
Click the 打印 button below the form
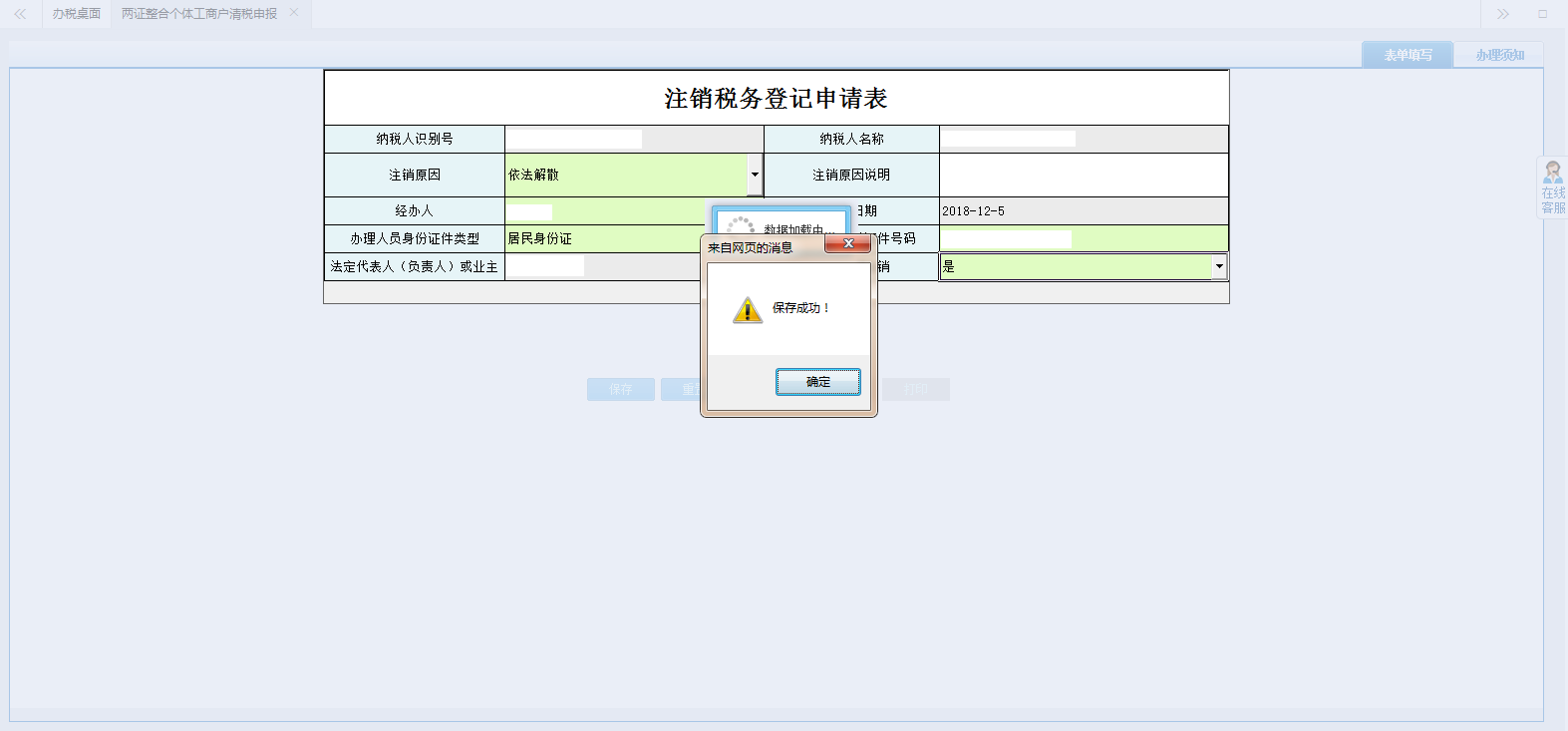pos(915,389)
